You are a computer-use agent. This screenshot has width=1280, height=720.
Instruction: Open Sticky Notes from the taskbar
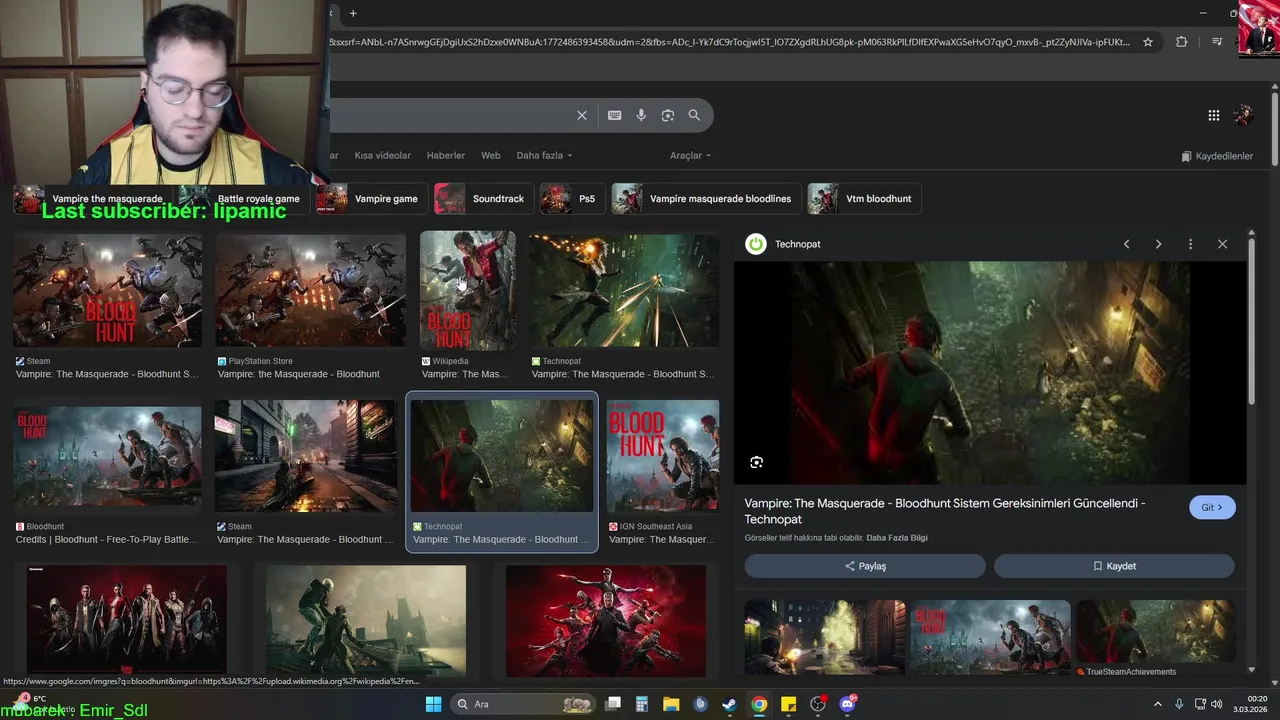(788, 704)
